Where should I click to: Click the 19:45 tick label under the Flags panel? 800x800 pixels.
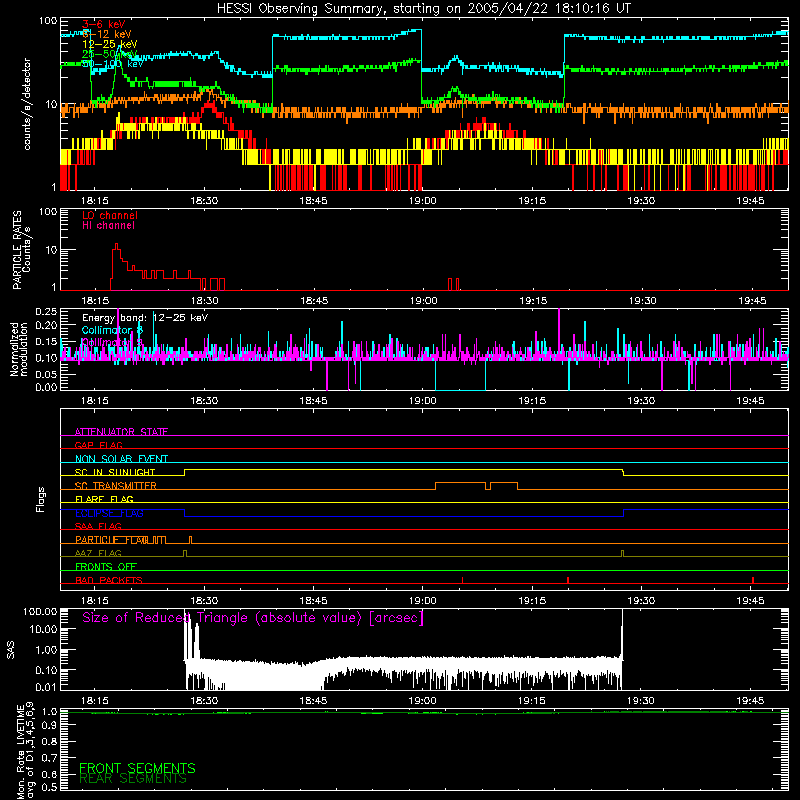[x=751, y=601]
